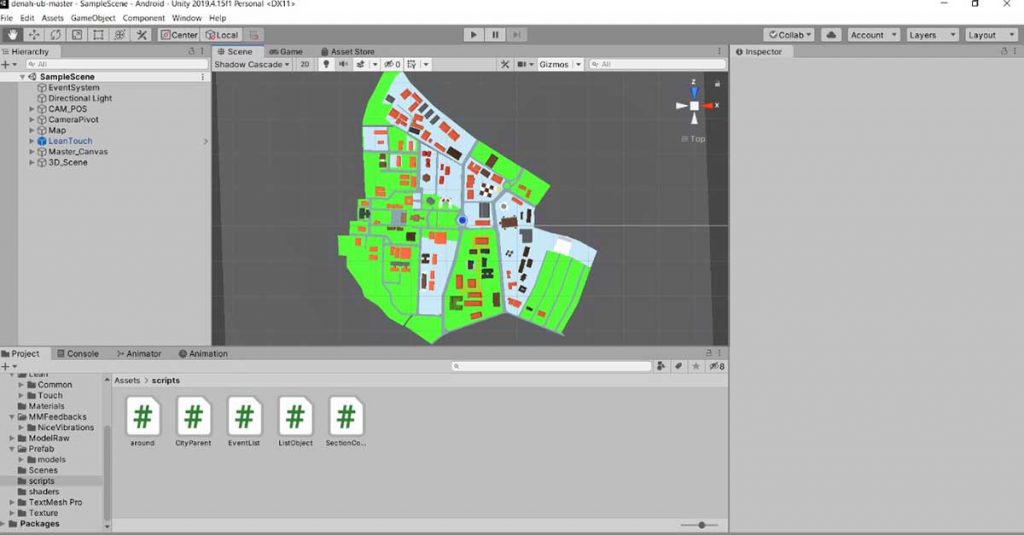
Task: Select the Rotate tool
Action: pyautogui.click(x=56, y=35)
